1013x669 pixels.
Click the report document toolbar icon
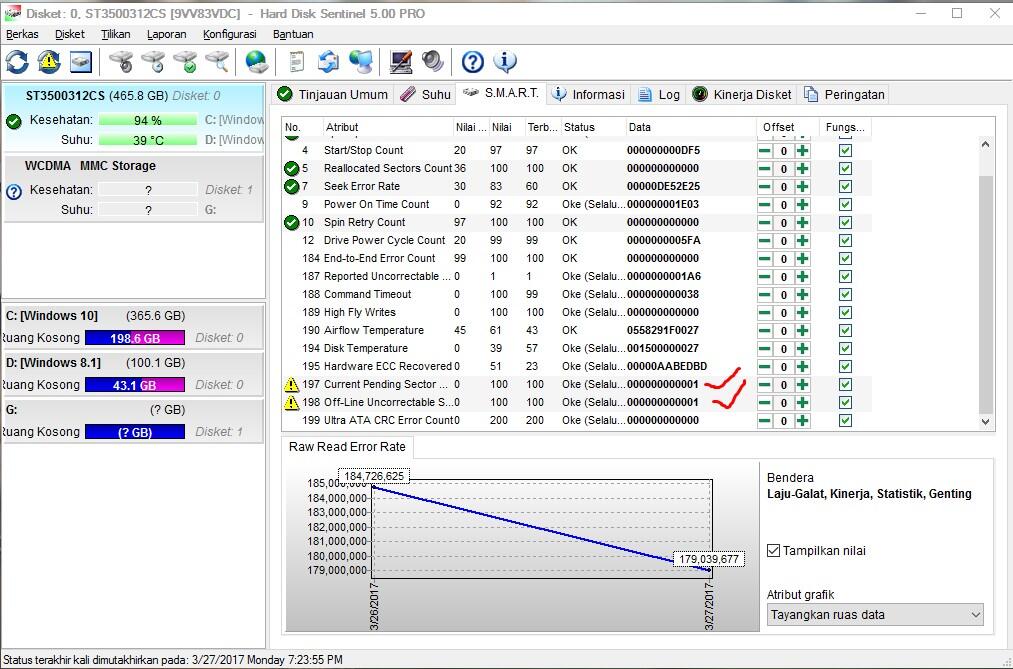tap(297, 62)
